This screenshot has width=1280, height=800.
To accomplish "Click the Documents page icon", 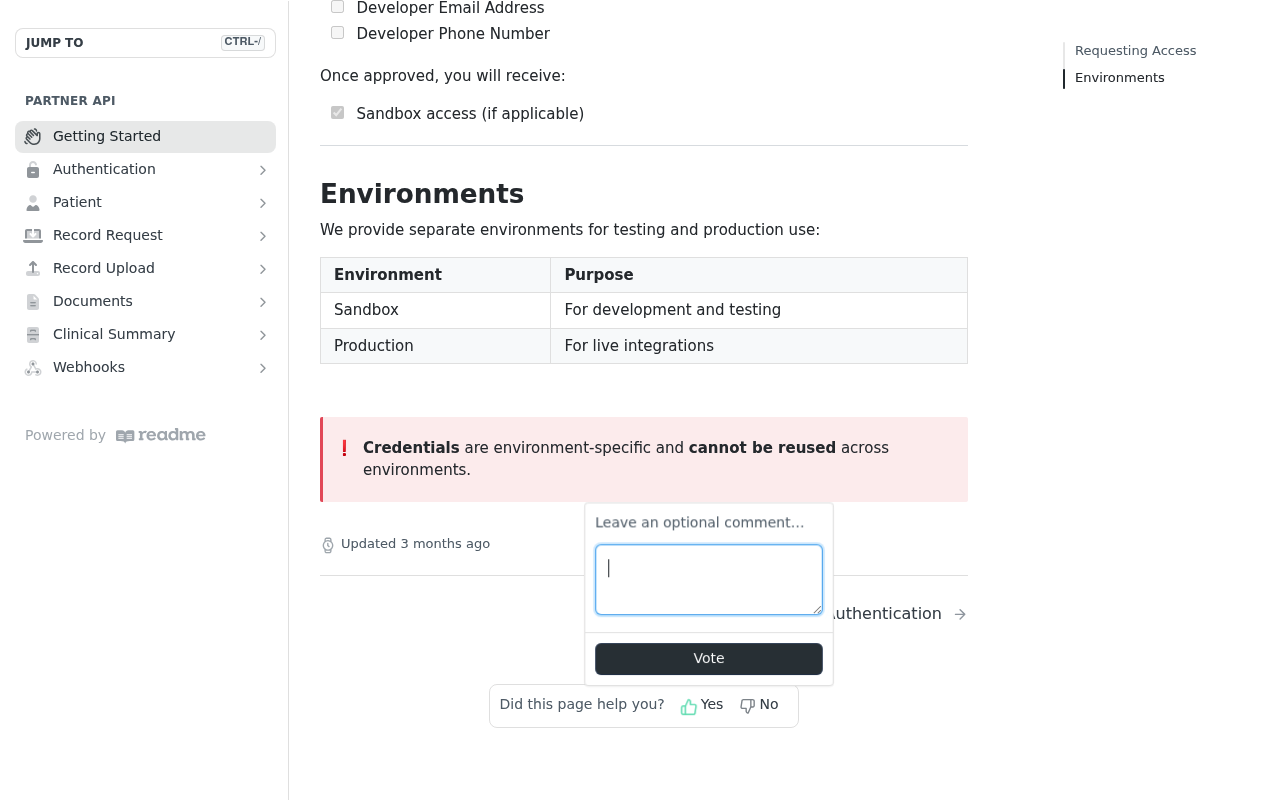I will tap(33, 302).
